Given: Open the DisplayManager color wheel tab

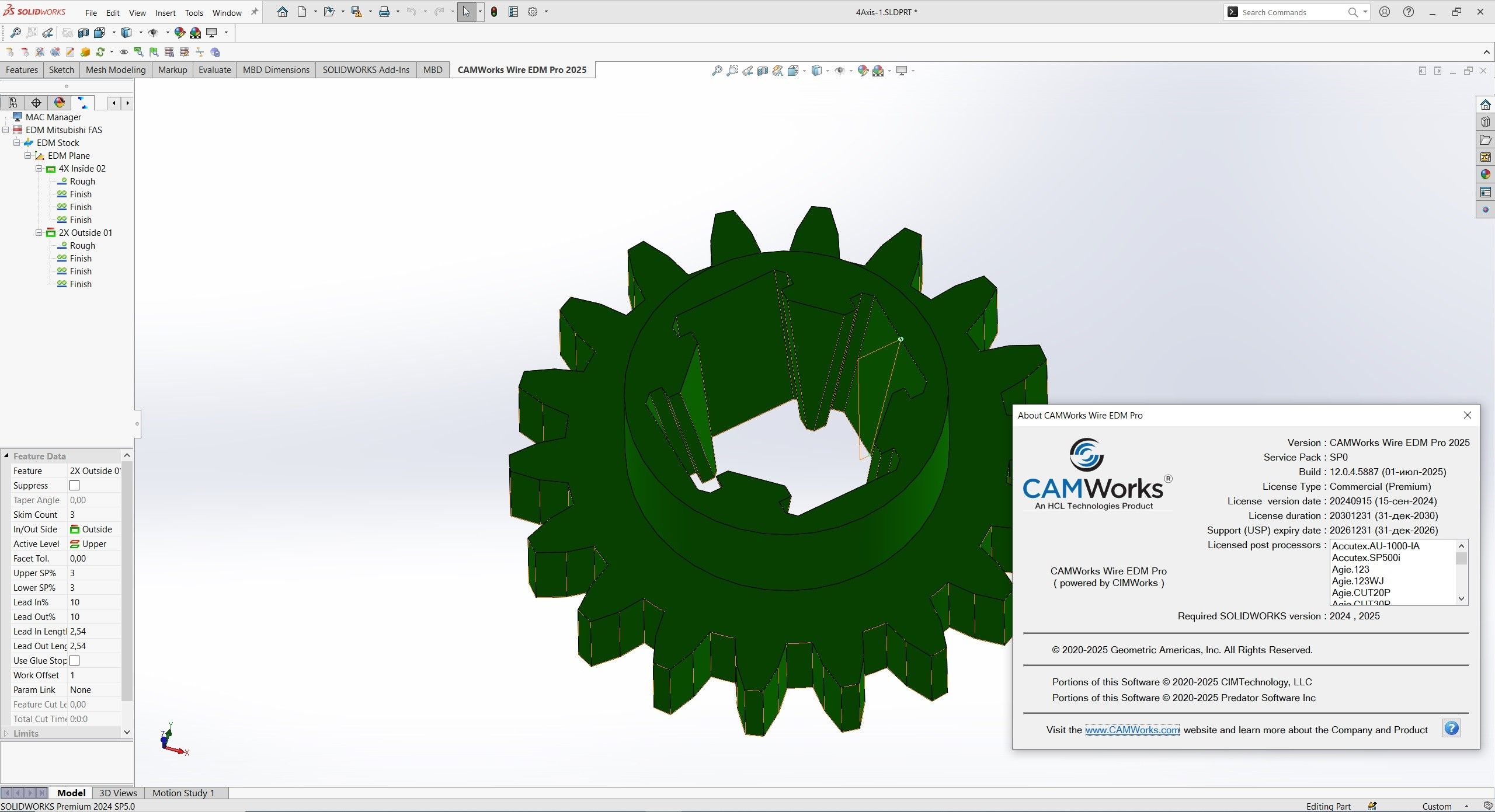Looking at the screenshot, I should pos(58,103).
